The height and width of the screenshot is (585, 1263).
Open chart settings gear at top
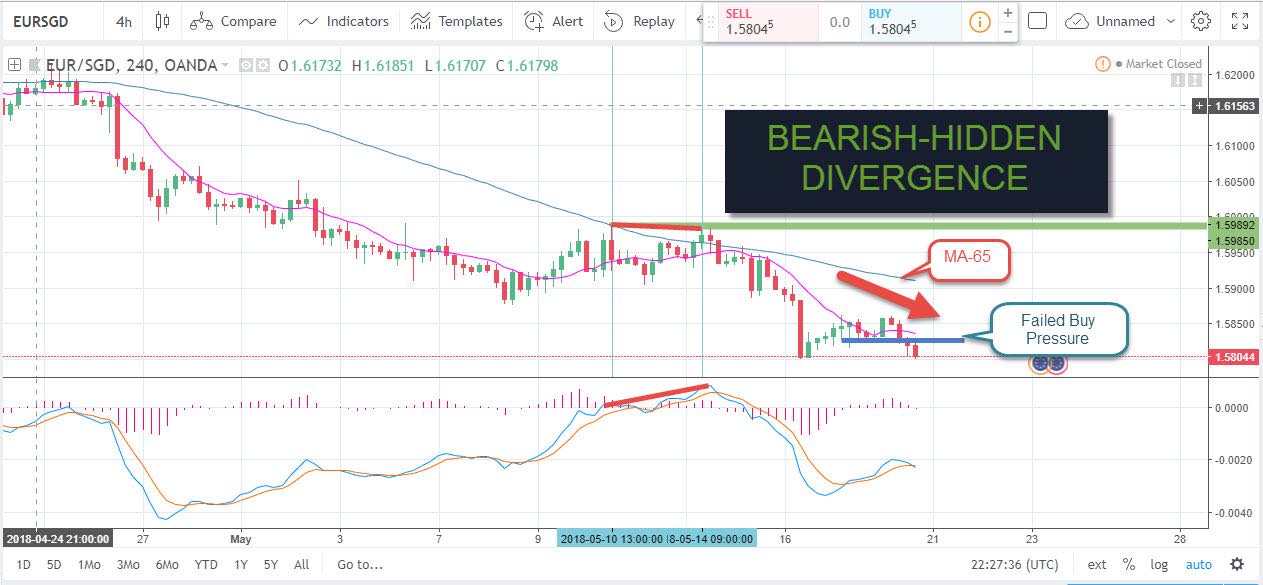click(x=1201, y=21)
